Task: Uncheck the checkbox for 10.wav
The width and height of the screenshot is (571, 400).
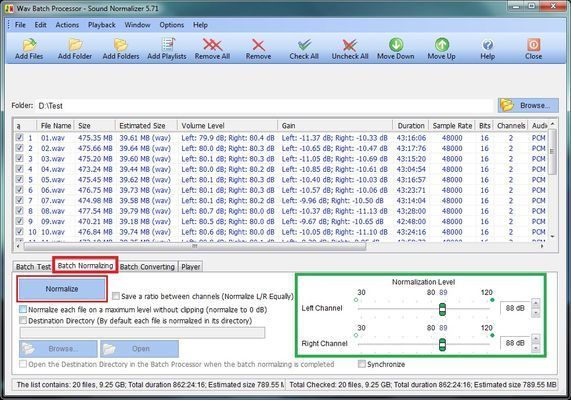Action: [19, 231]
